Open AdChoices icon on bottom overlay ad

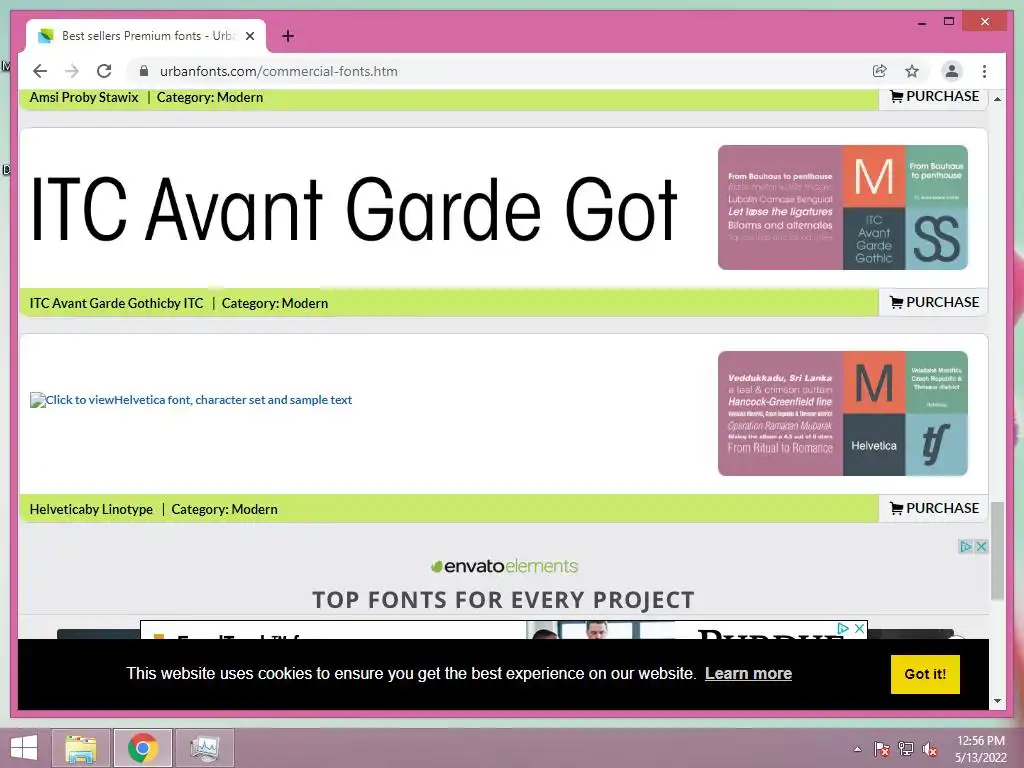pyautogui.click(x=843, y=628)
